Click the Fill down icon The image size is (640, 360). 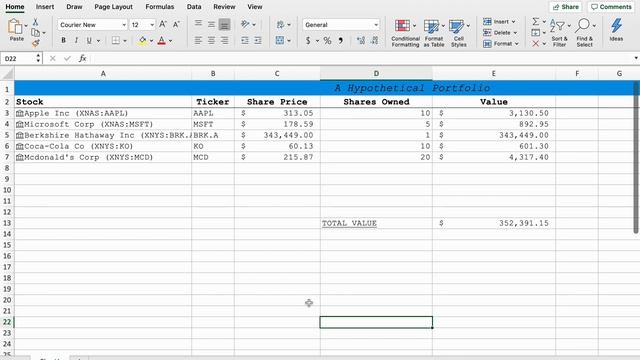(x=536, y=32)
